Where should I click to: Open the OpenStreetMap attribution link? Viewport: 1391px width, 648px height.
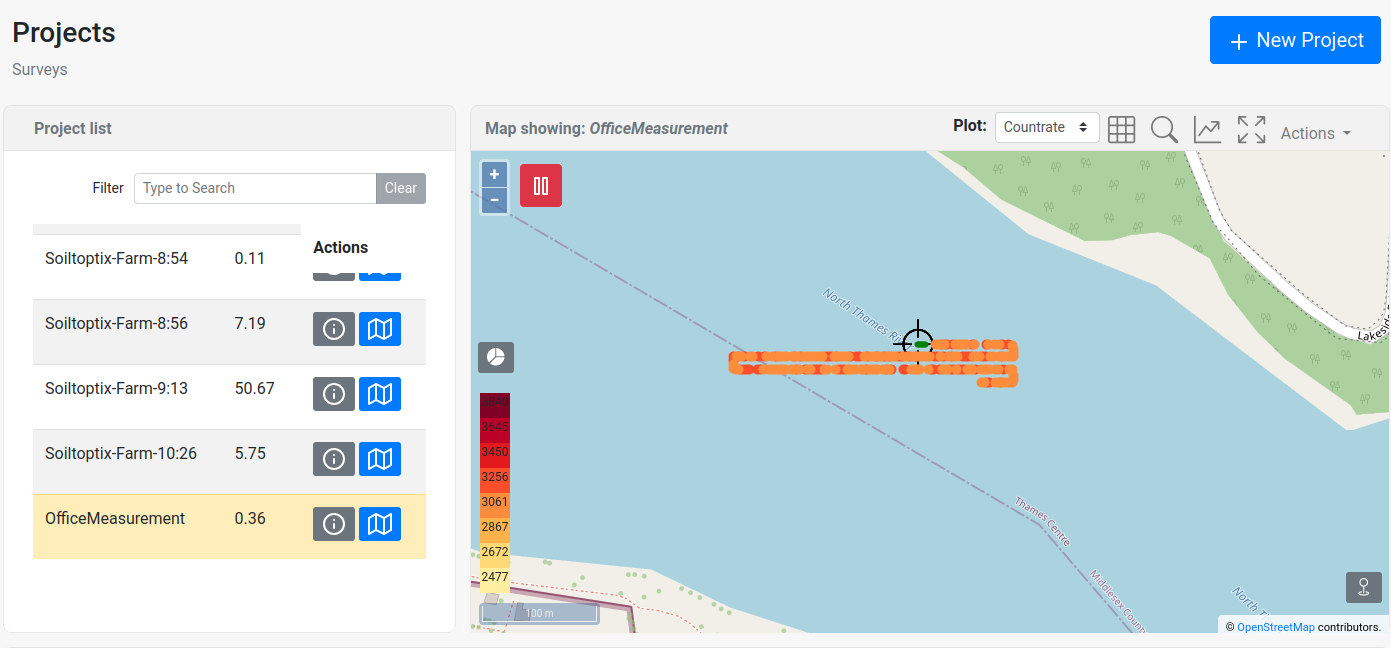(1275, 627)
